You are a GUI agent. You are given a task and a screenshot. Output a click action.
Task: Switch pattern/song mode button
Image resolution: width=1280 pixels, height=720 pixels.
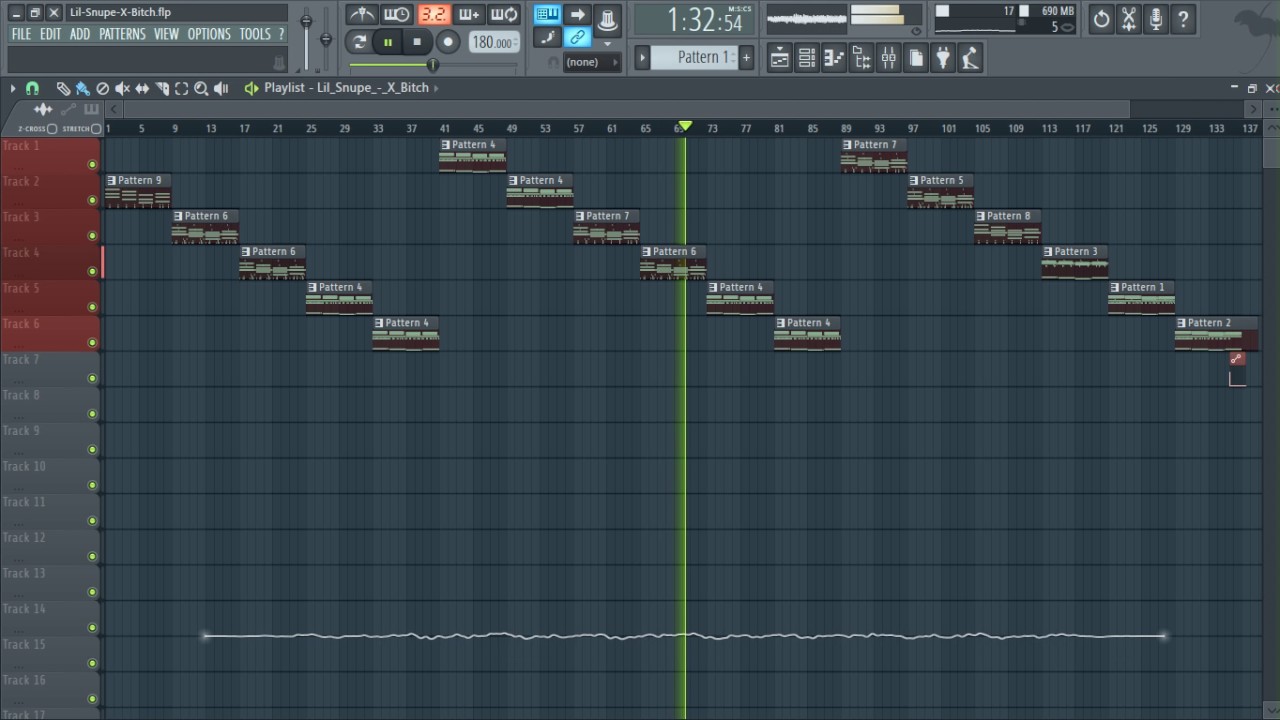[x=360, y=42]
